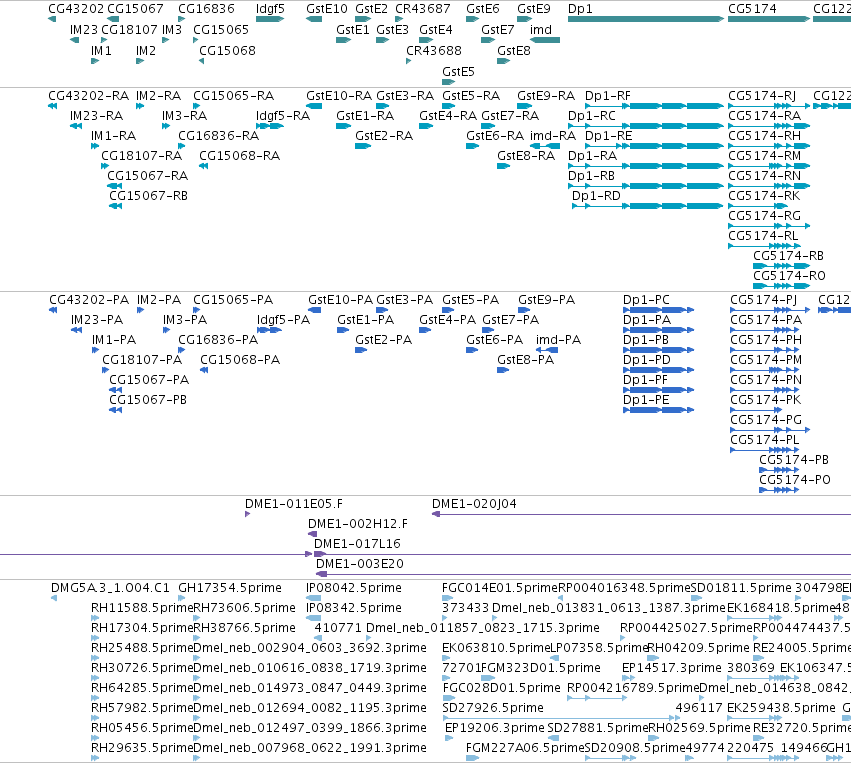Select transcript CG18107-RA
Image resolution: width=851 pixels, height=763 pixels.
click(x=141, y=156)
